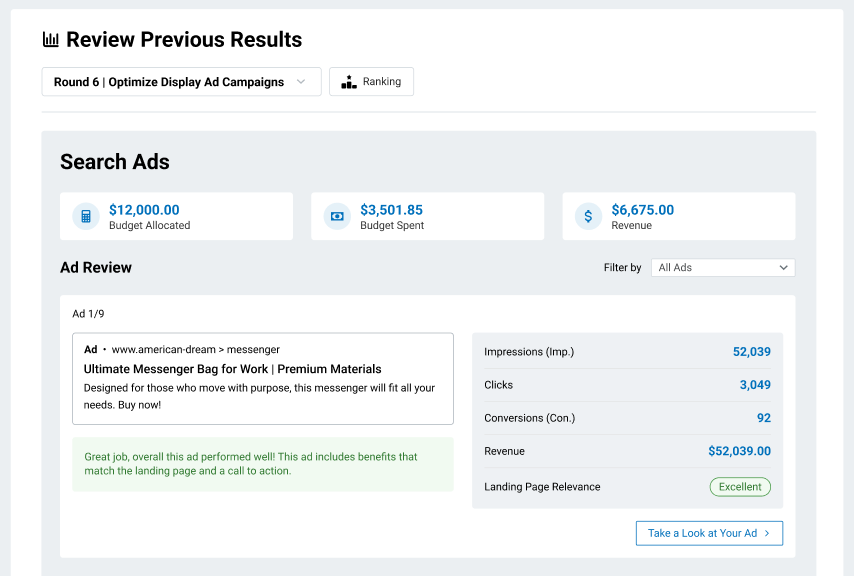854x576 pixels.
Task: Click the www.american-dream ad URL
Action: 195,350
